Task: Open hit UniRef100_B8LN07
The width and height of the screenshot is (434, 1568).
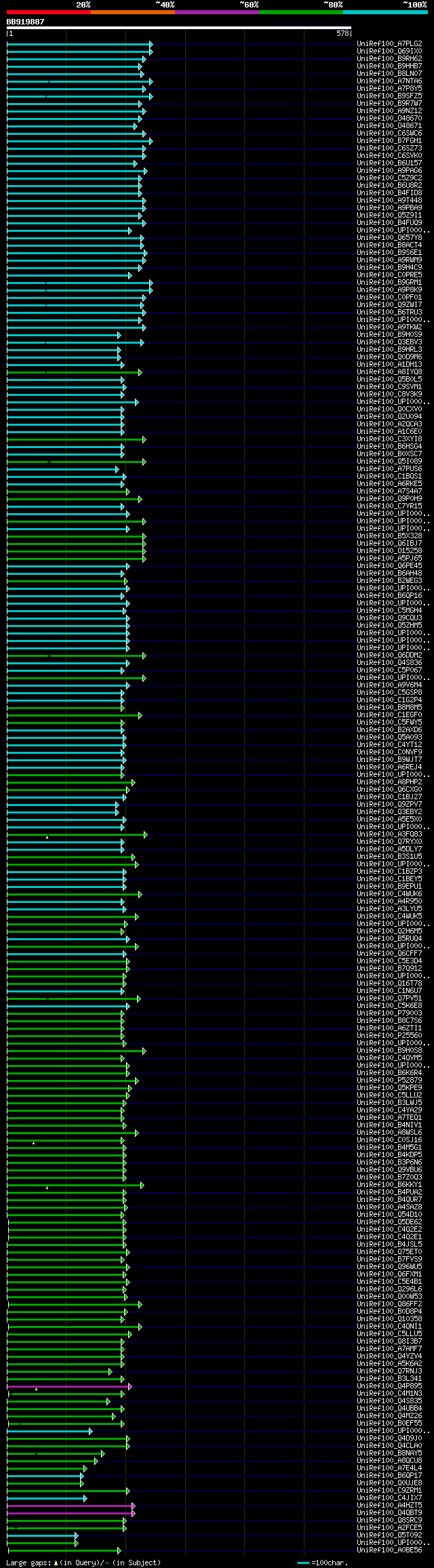Action: (389, 74)
